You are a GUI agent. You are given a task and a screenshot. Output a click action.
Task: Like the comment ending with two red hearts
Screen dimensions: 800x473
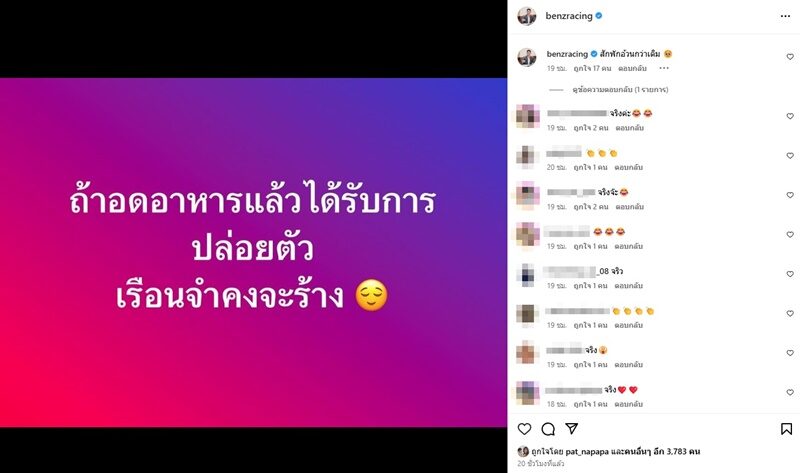pos(790,392)
